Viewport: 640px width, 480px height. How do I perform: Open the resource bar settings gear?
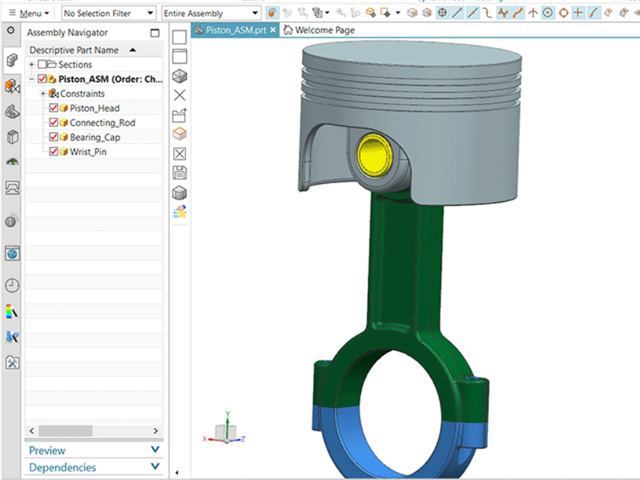coord(12,32)
